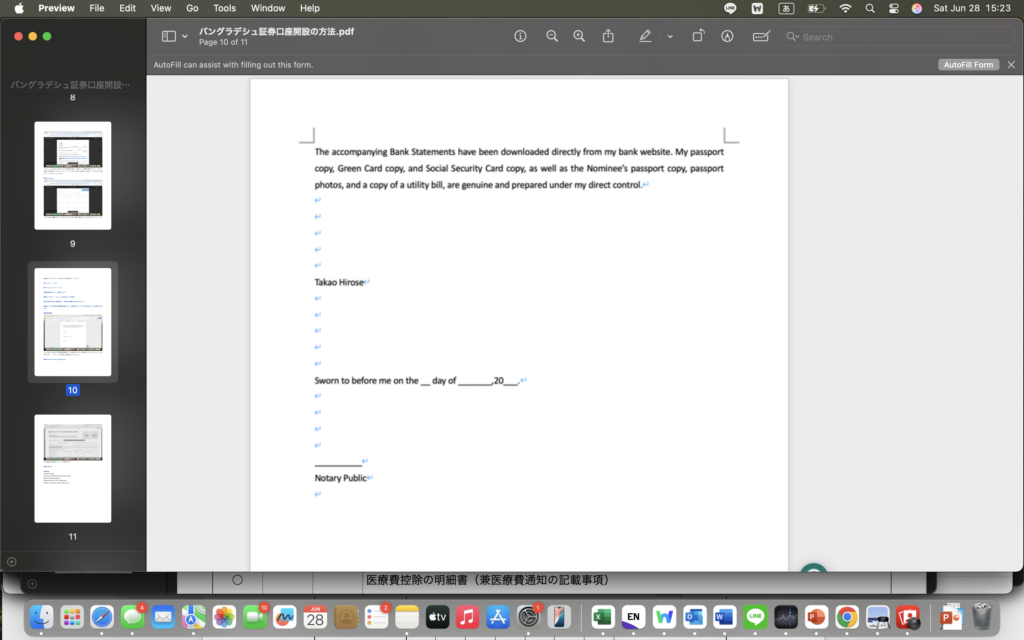The image size is (1024, 640).
Task: Select page 9 thumbnail in sidebar
Action: (72, 175)
